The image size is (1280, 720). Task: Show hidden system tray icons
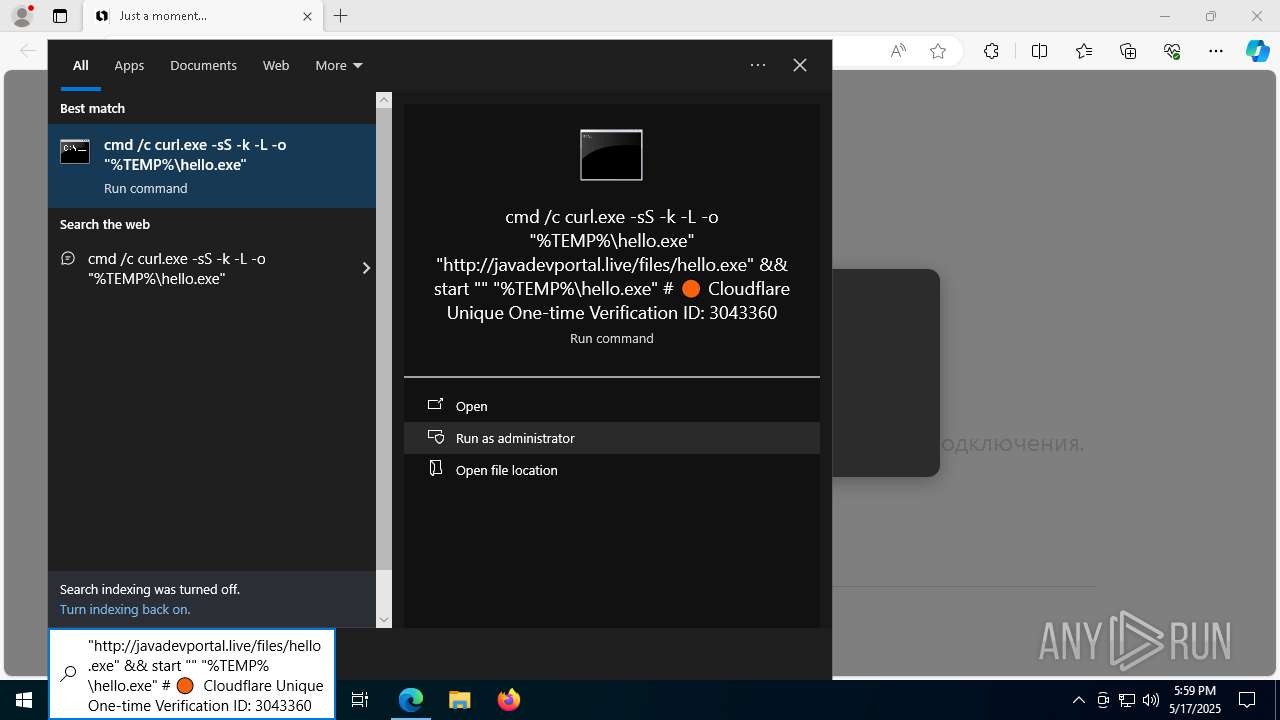point(1078,700)
